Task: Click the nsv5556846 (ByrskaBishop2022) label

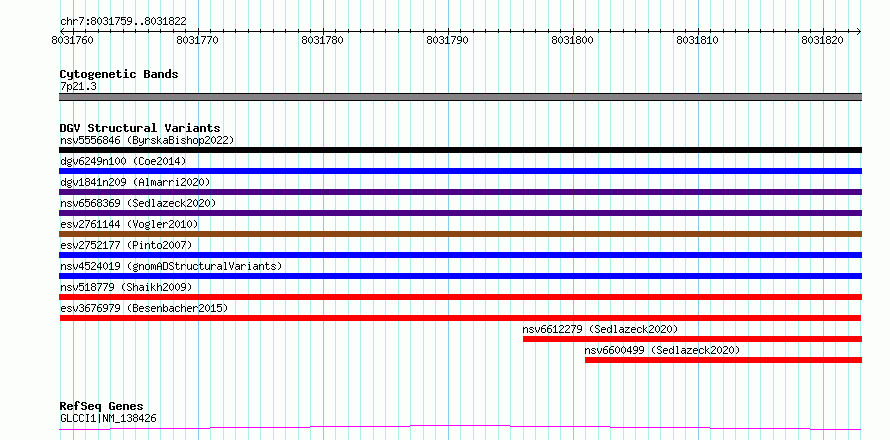Action: pos(147,140)
